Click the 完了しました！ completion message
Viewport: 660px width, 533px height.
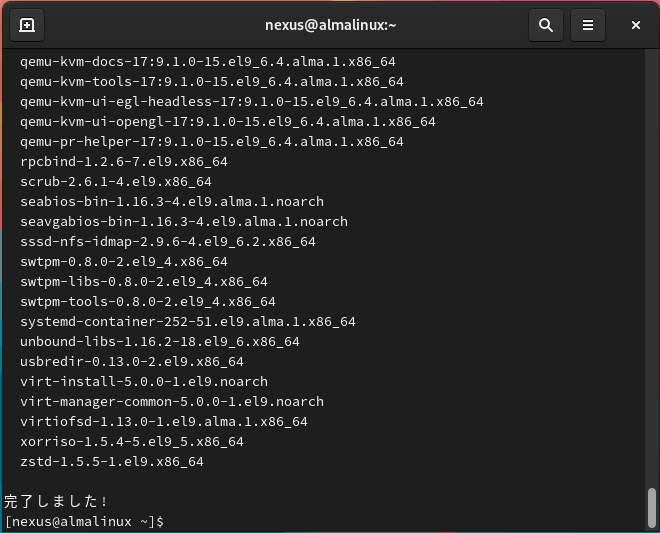point(56,500)
